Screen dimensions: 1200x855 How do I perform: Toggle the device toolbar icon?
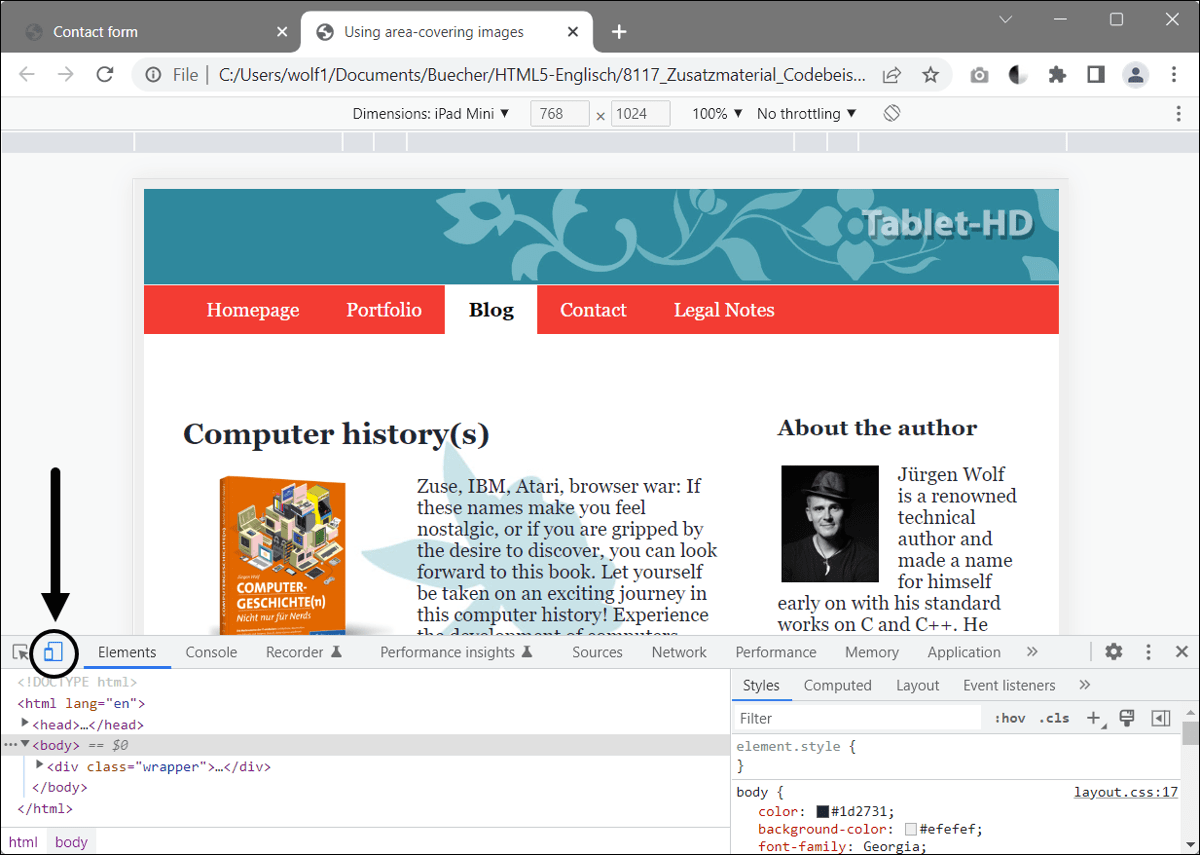point(53,652)
